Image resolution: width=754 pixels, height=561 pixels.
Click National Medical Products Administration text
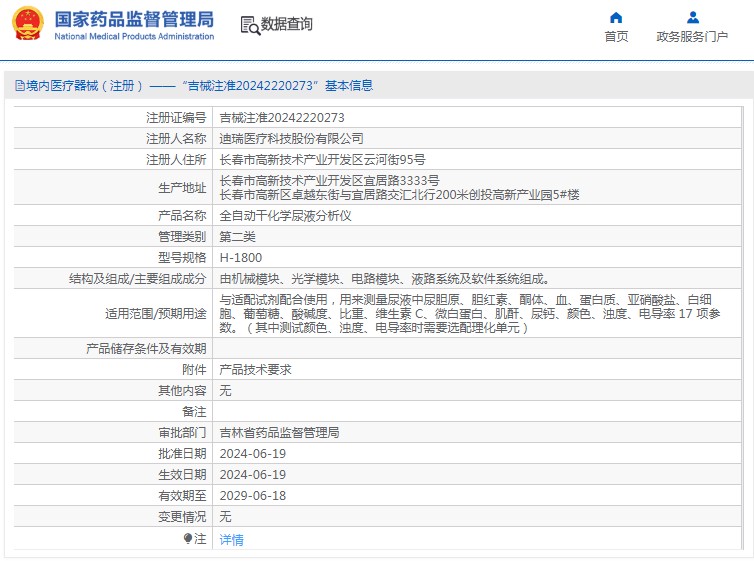(134, 37)
